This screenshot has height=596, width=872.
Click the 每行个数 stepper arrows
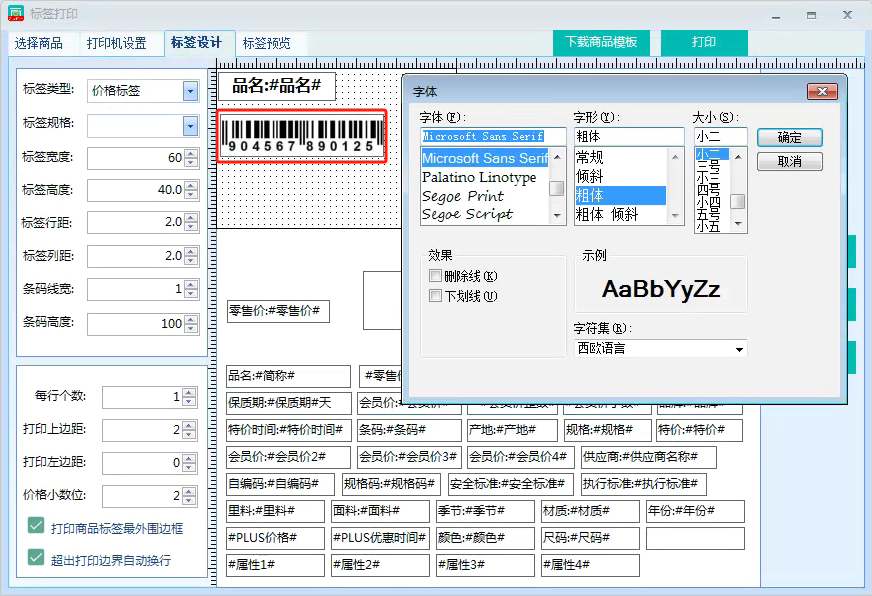click(x=190, y=396)
